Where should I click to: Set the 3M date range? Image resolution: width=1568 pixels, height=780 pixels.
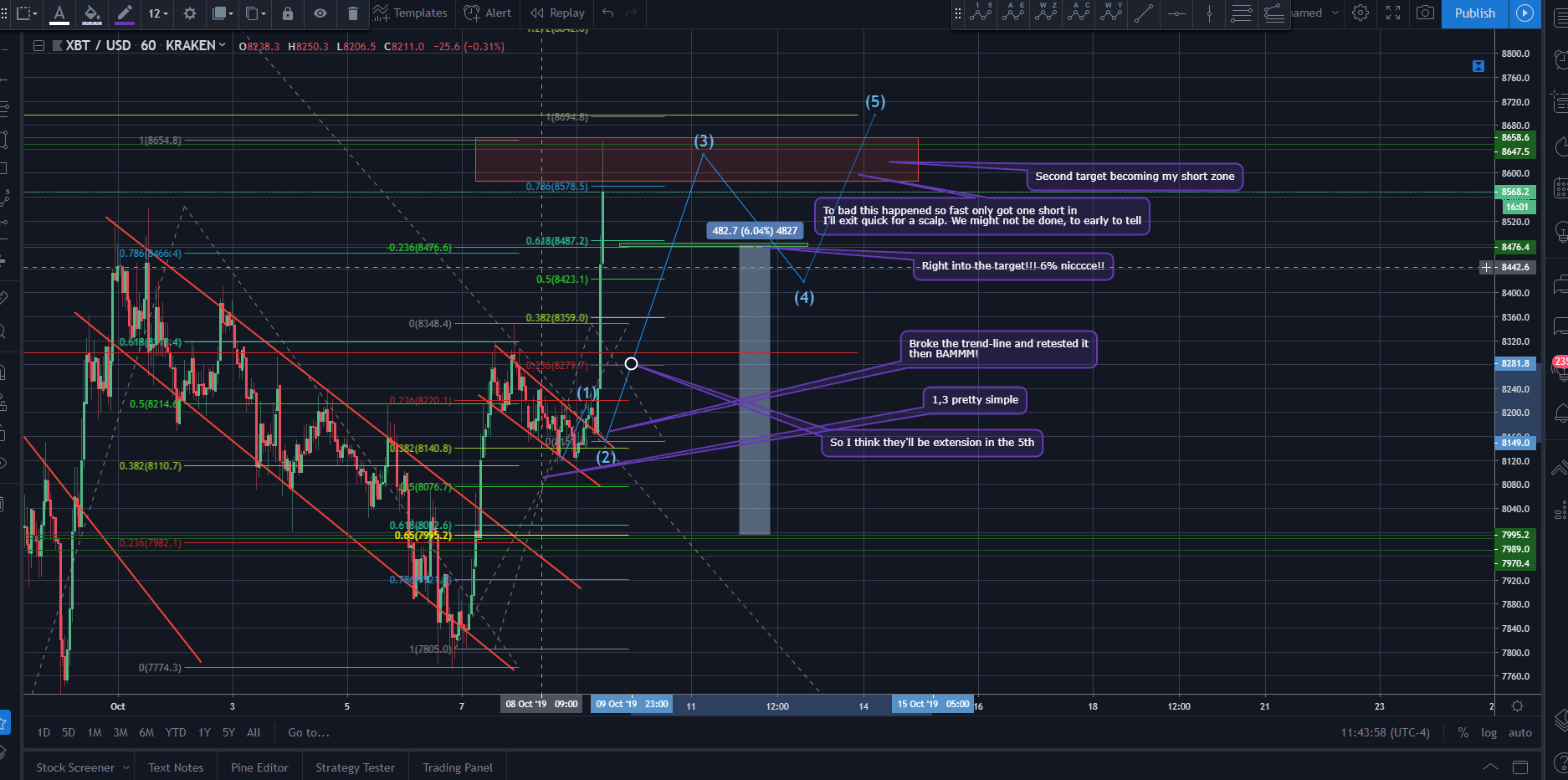(120, 732)
